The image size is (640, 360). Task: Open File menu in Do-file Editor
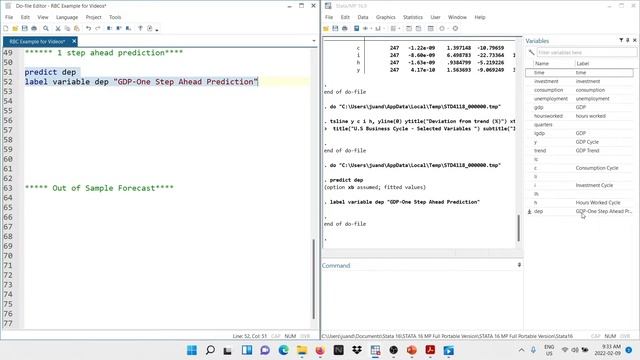point(9,17)
